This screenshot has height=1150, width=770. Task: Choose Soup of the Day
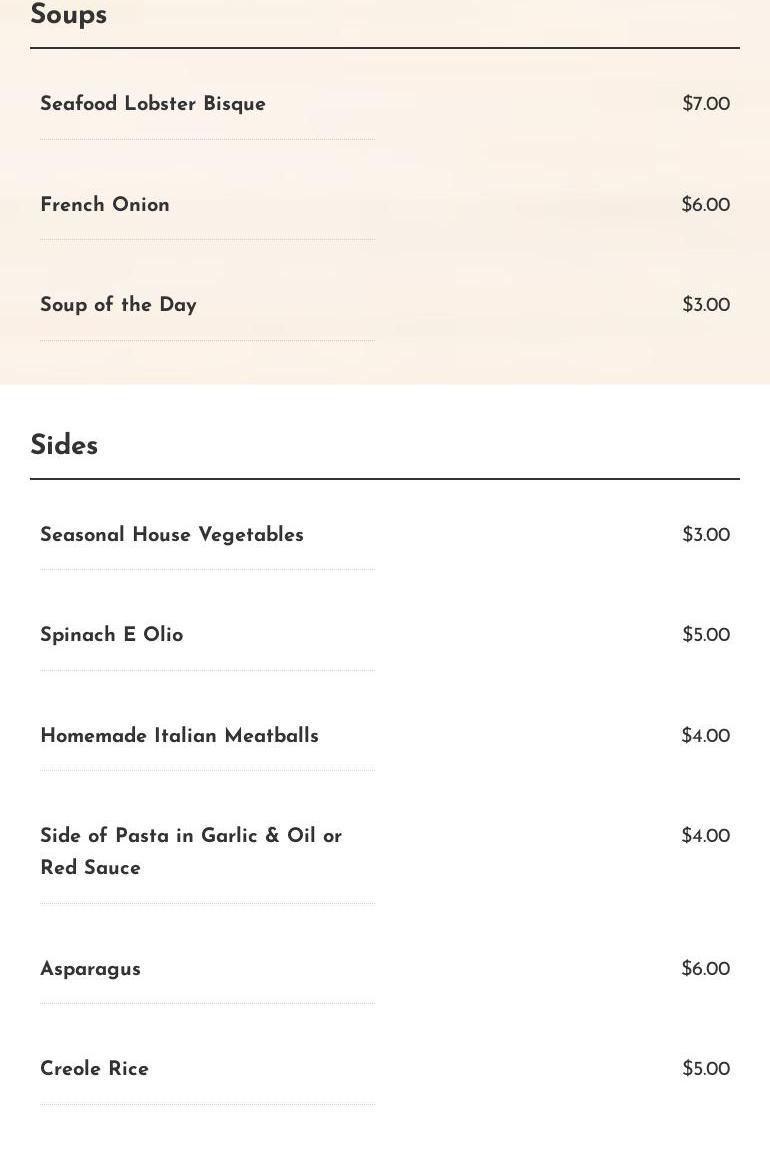click(118, 305)
